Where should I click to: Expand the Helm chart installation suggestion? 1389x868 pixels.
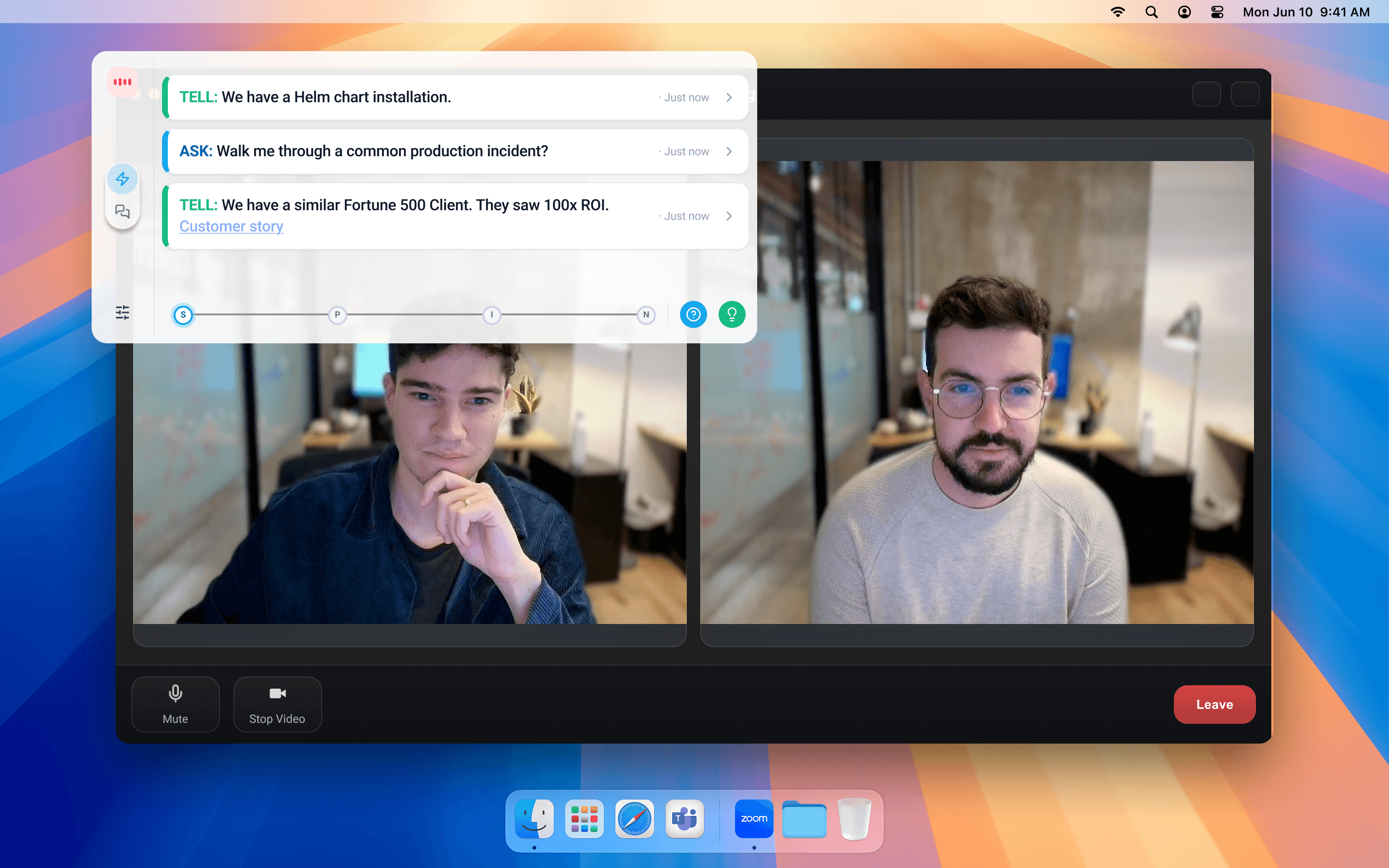(x=729, y=97)
